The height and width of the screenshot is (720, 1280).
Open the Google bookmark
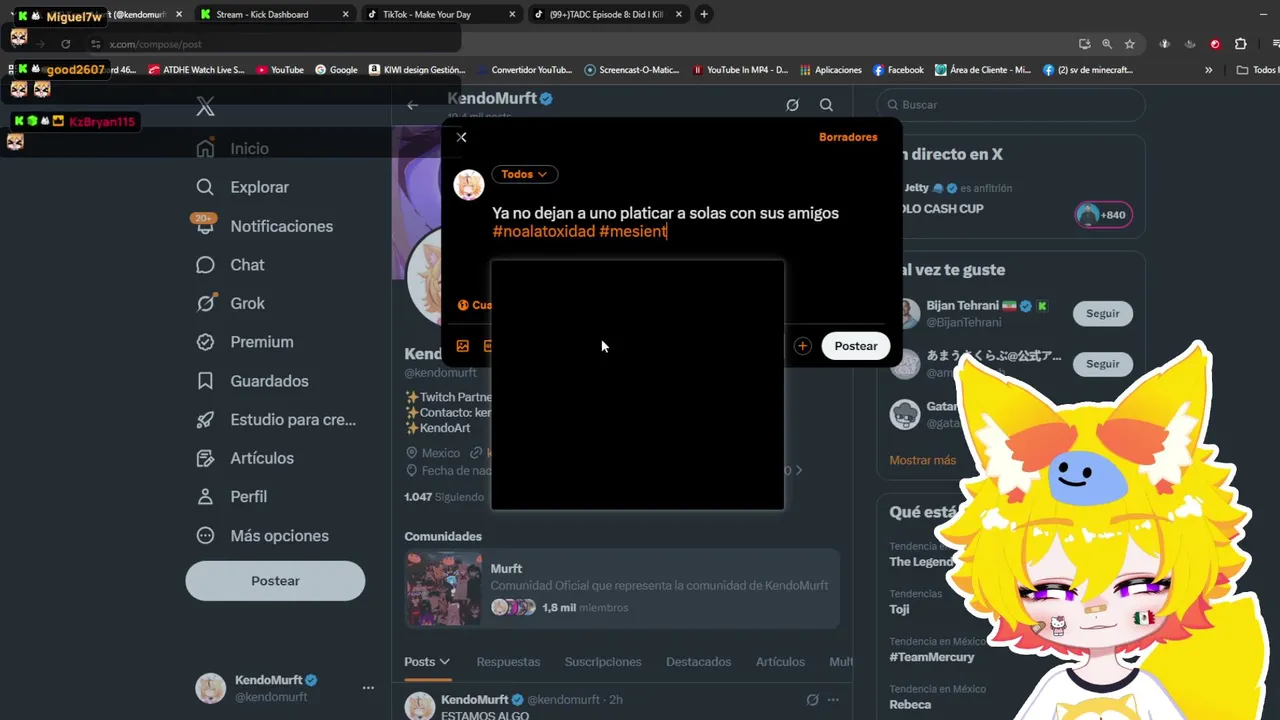[336, 70]
